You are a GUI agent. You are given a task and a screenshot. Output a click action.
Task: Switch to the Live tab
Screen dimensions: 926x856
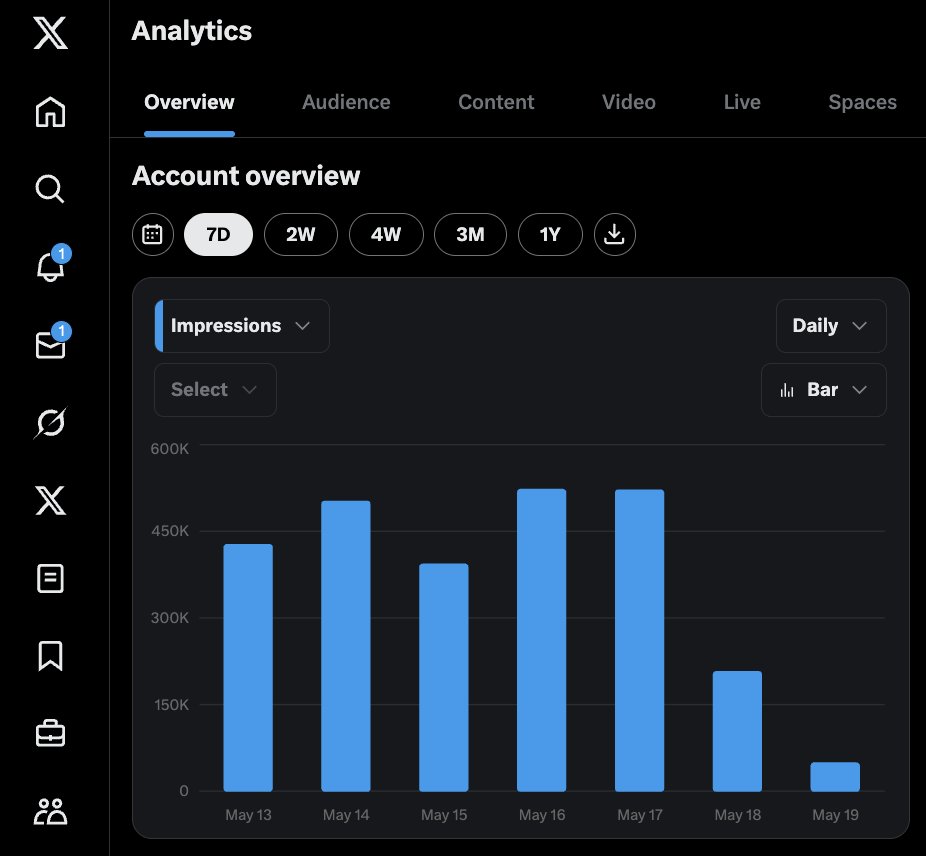pyautogui.click(x=742, y=102)
